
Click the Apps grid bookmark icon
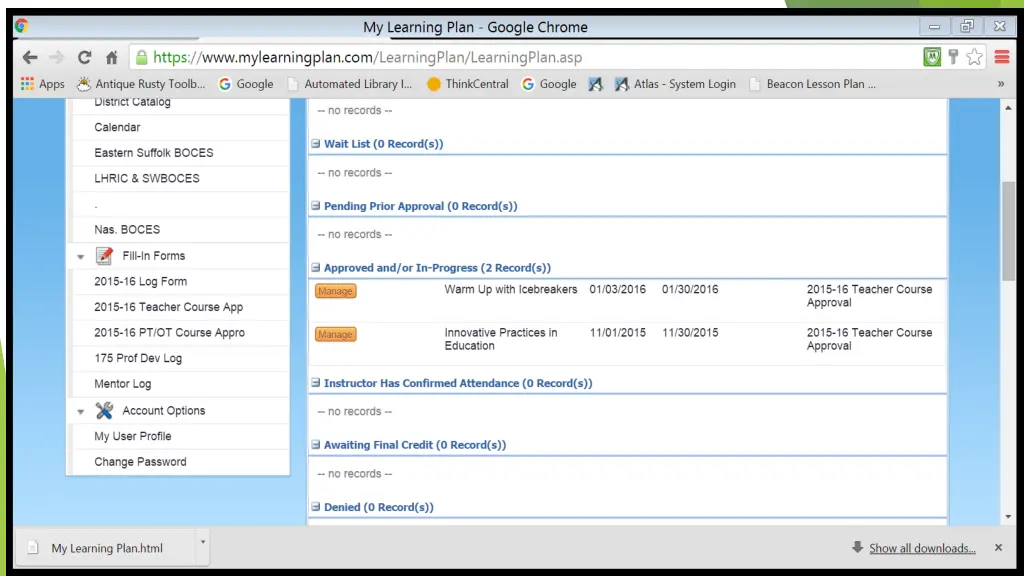pos(28,85)
